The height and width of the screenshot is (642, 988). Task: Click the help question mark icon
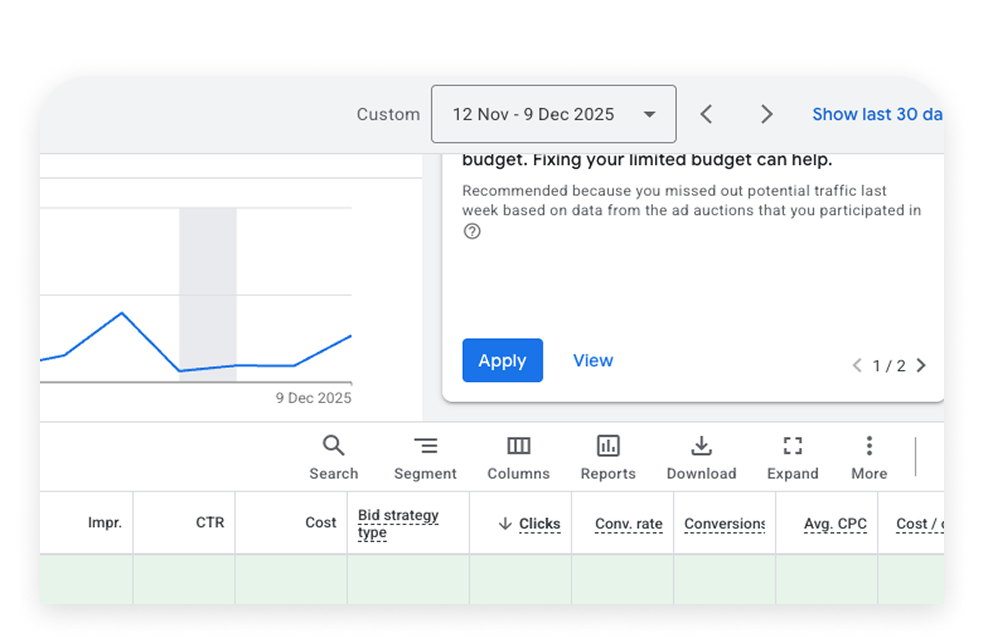pos(472,231)
